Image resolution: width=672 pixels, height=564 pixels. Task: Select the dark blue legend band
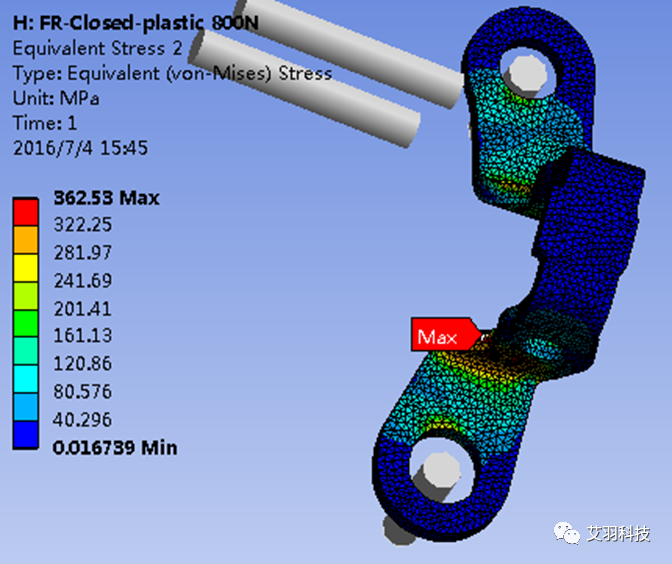26,435
